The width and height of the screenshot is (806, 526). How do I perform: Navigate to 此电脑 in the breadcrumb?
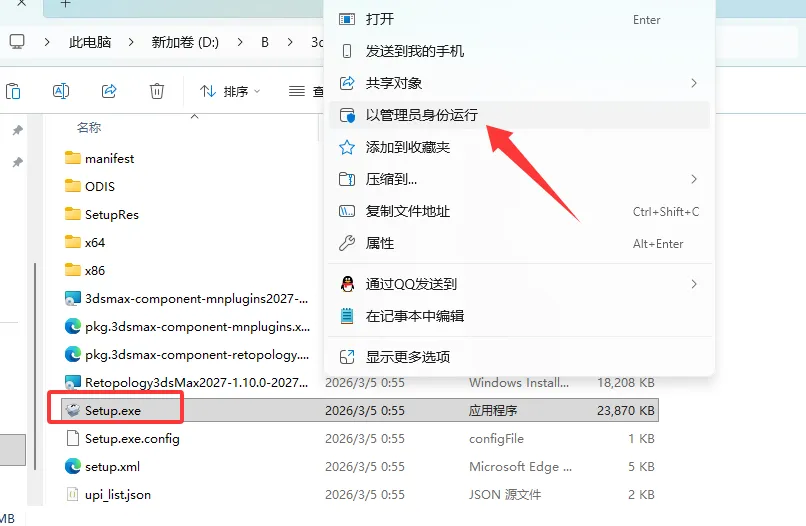click(90, 42)
